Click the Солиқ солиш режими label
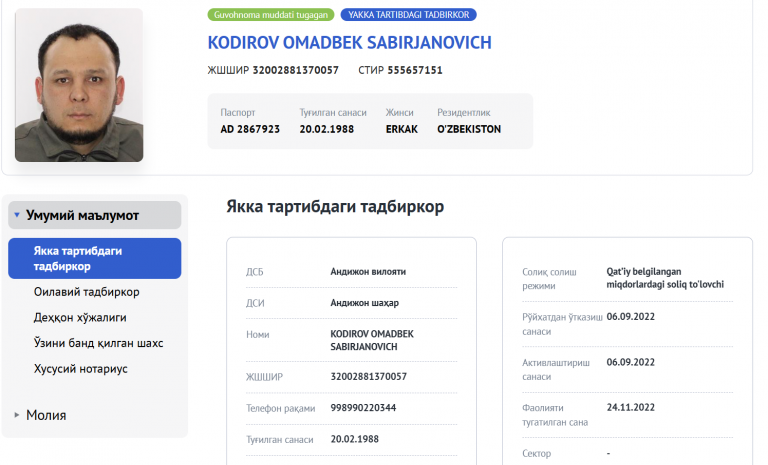This screenshot has height=465, width=768. point(549,279)
